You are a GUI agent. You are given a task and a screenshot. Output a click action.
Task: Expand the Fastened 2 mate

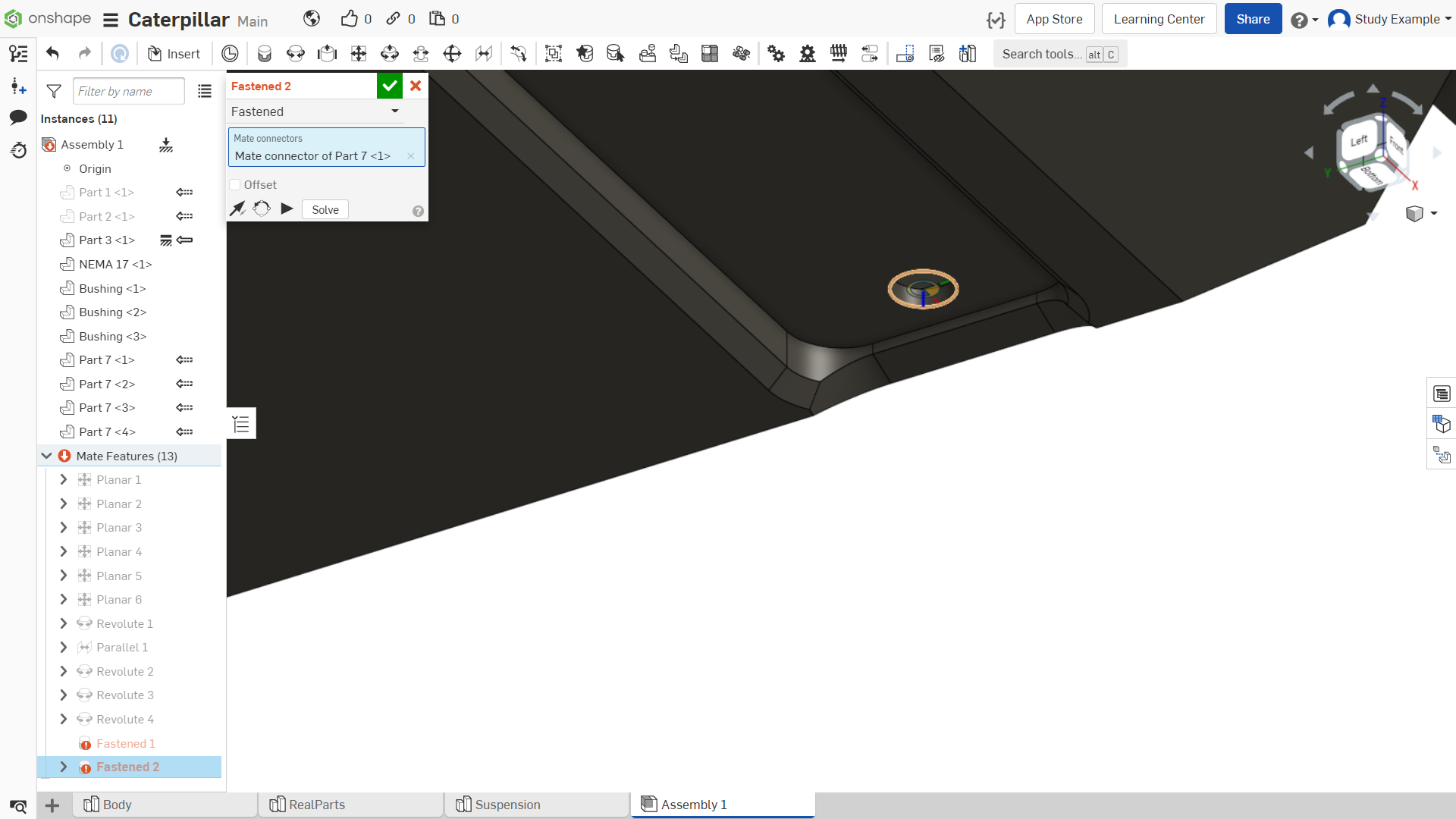pos(64,767)
